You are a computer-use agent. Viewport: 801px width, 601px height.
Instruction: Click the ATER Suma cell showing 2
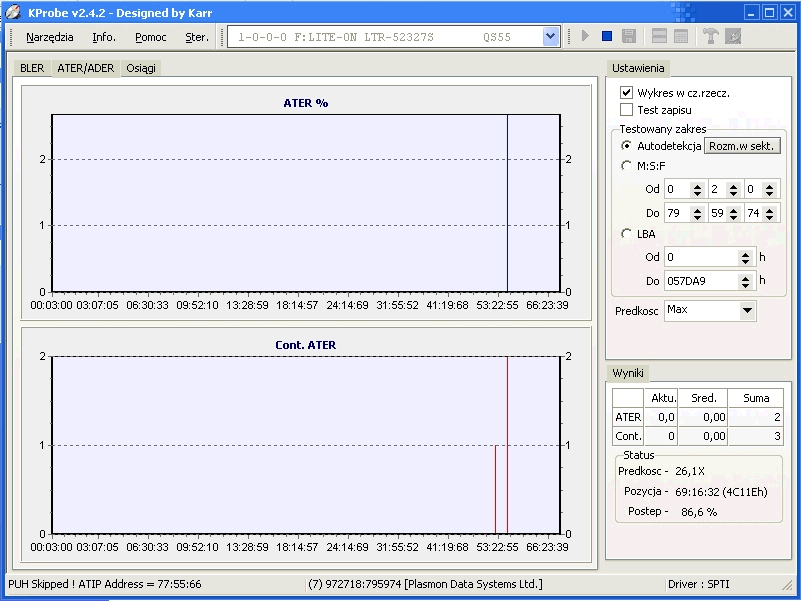pos(756,417)
